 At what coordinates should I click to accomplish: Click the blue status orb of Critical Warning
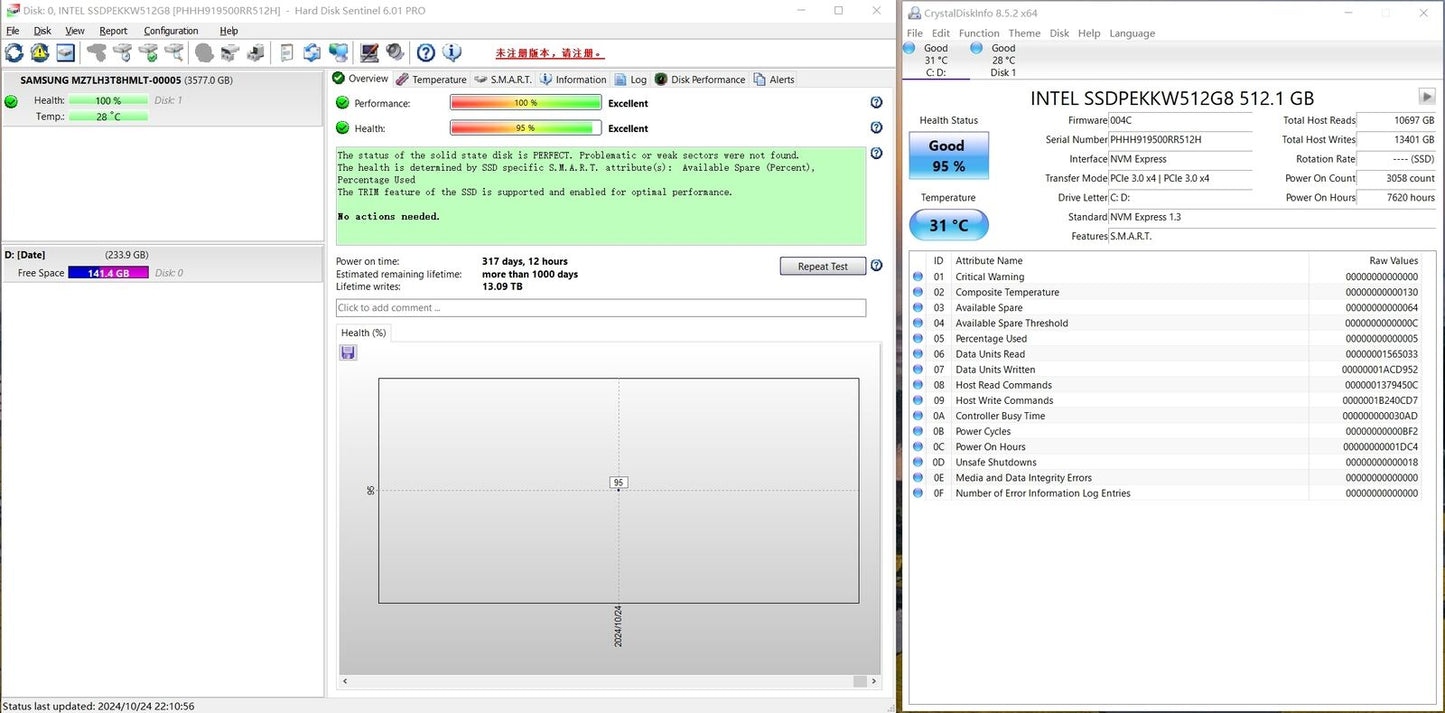tap(918, 277)
